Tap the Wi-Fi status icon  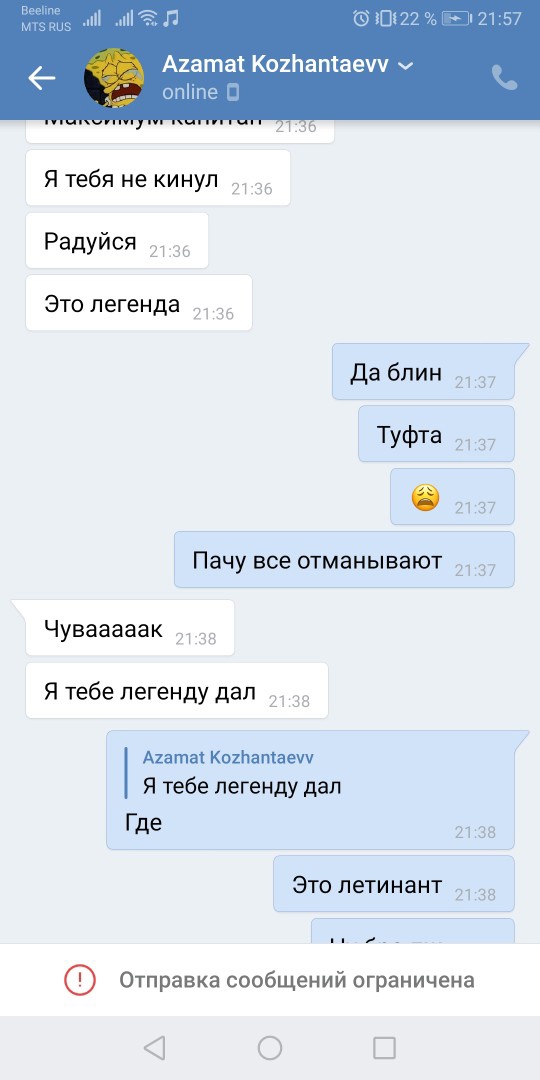(x=147, y=19)
